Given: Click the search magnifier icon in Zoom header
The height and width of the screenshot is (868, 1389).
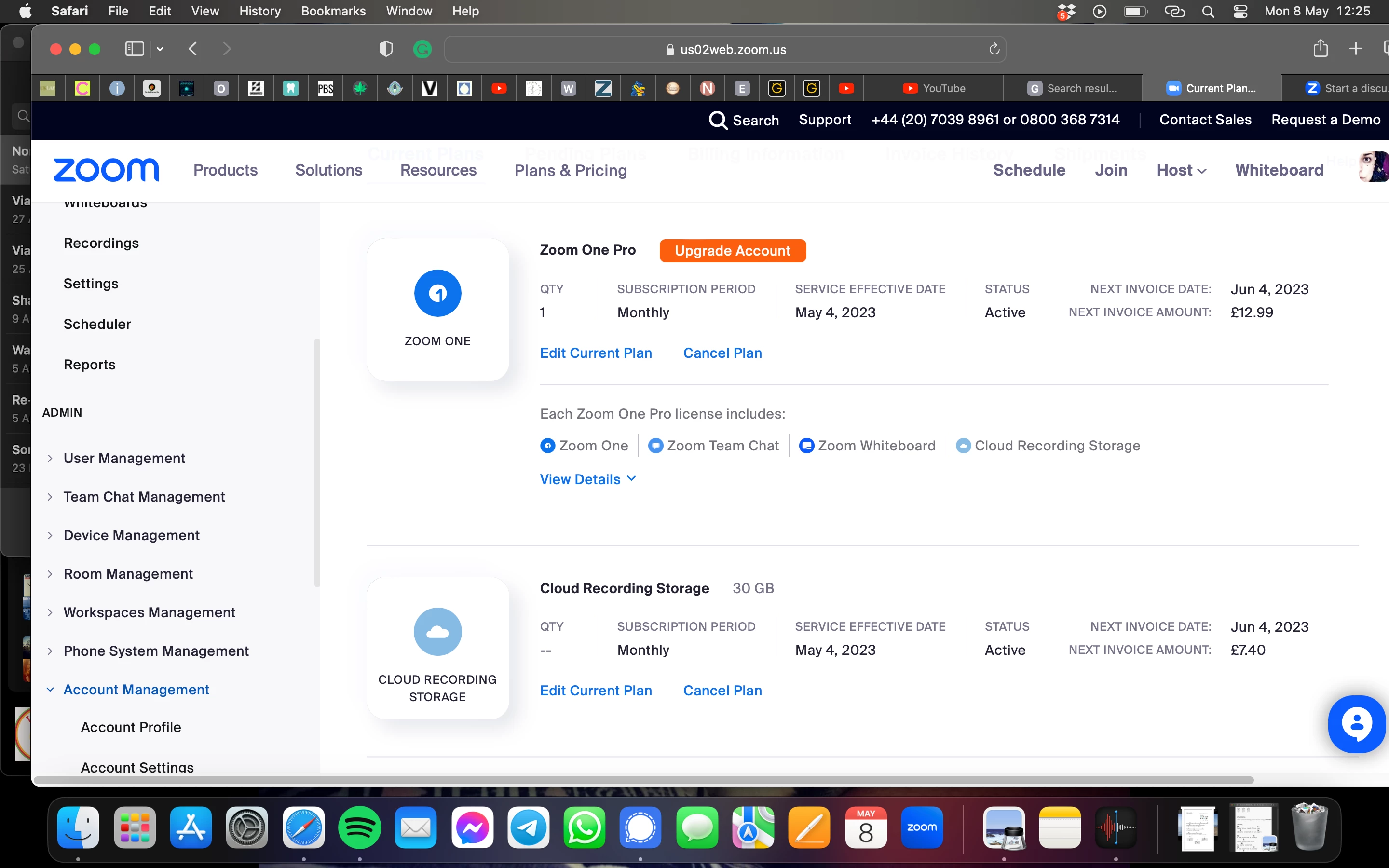Looking at the screenshot, I should click(718, 120).
